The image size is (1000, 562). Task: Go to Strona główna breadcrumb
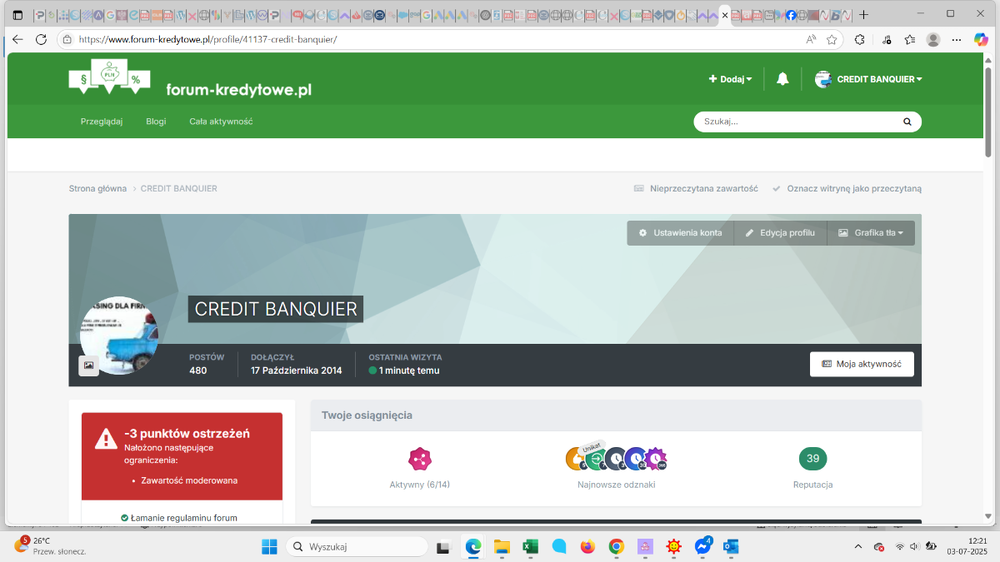pyautogui.click(x=98, y=189)
